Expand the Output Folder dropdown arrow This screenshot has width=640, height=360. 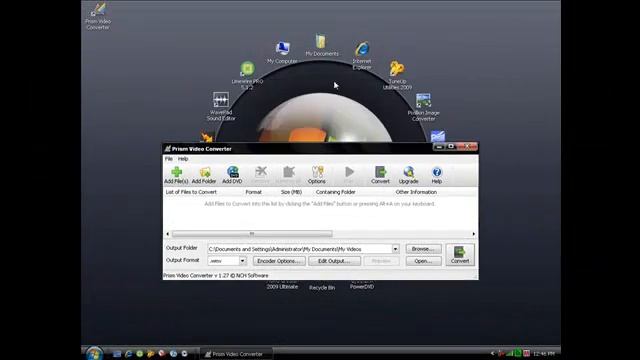(x=396, y=249)
